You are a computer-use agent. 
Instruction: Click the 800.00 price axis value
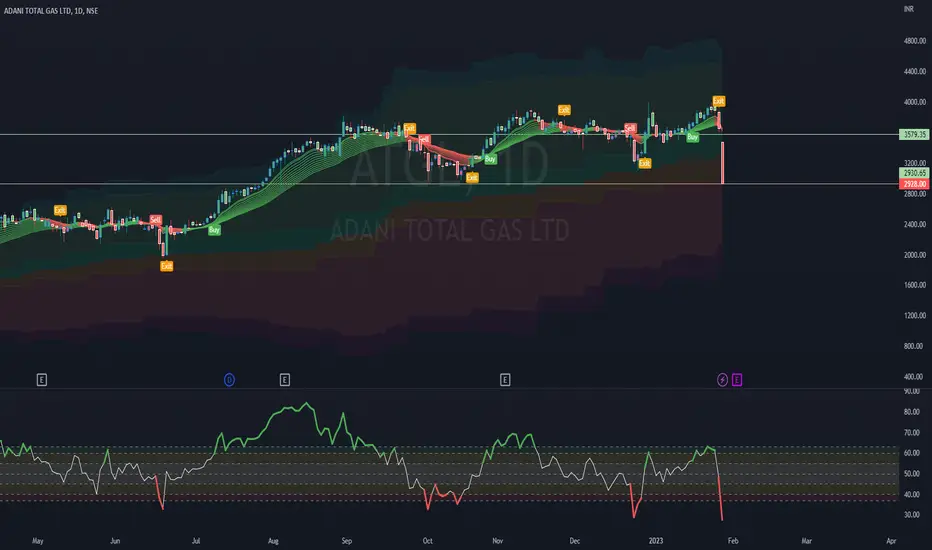tap(915, 345)
